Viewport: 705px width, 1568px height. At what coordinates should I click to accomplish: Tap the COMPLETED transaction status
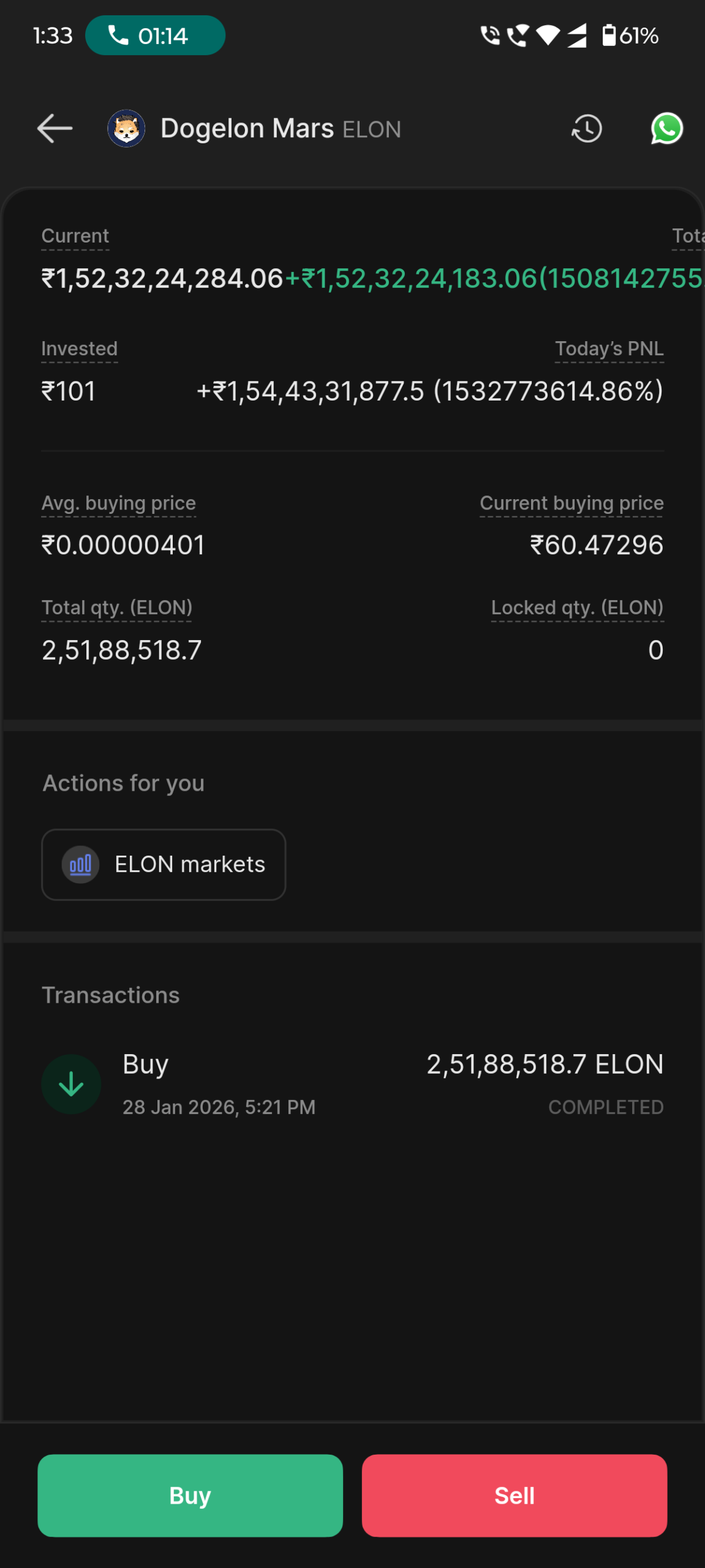[x=605, y=1107]
